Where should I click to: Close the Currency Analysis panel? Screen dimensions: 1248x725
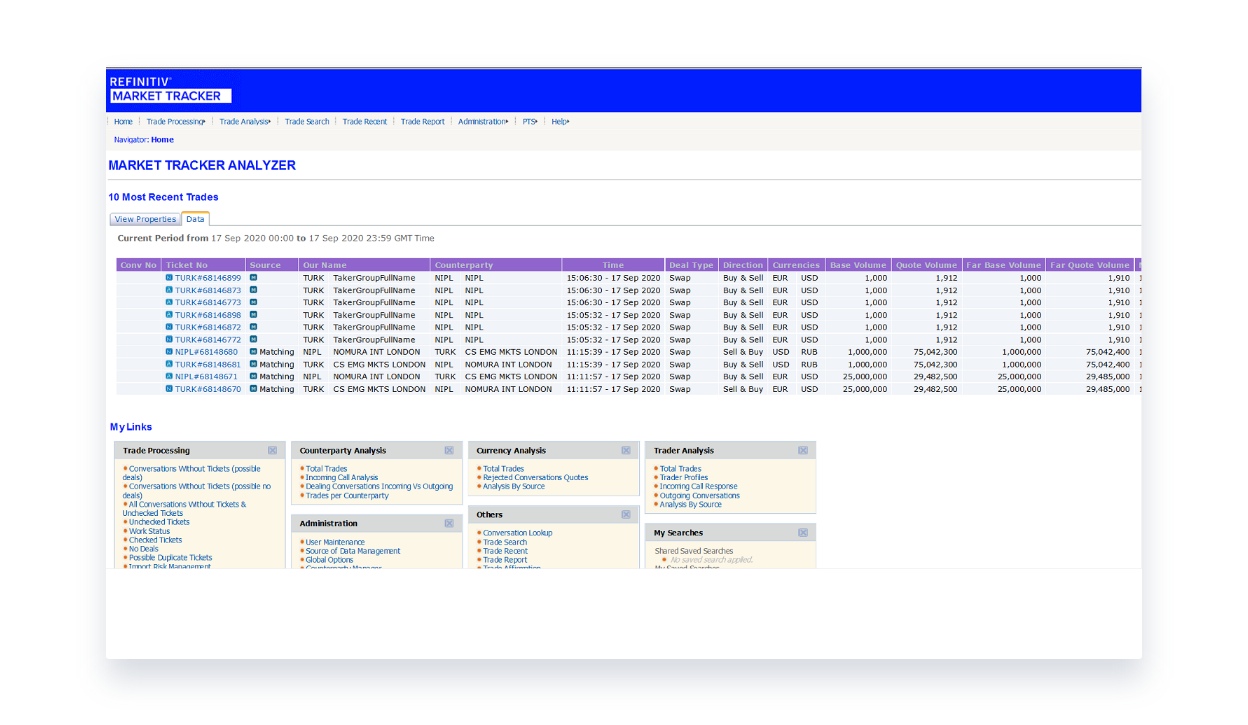point(626,451)
